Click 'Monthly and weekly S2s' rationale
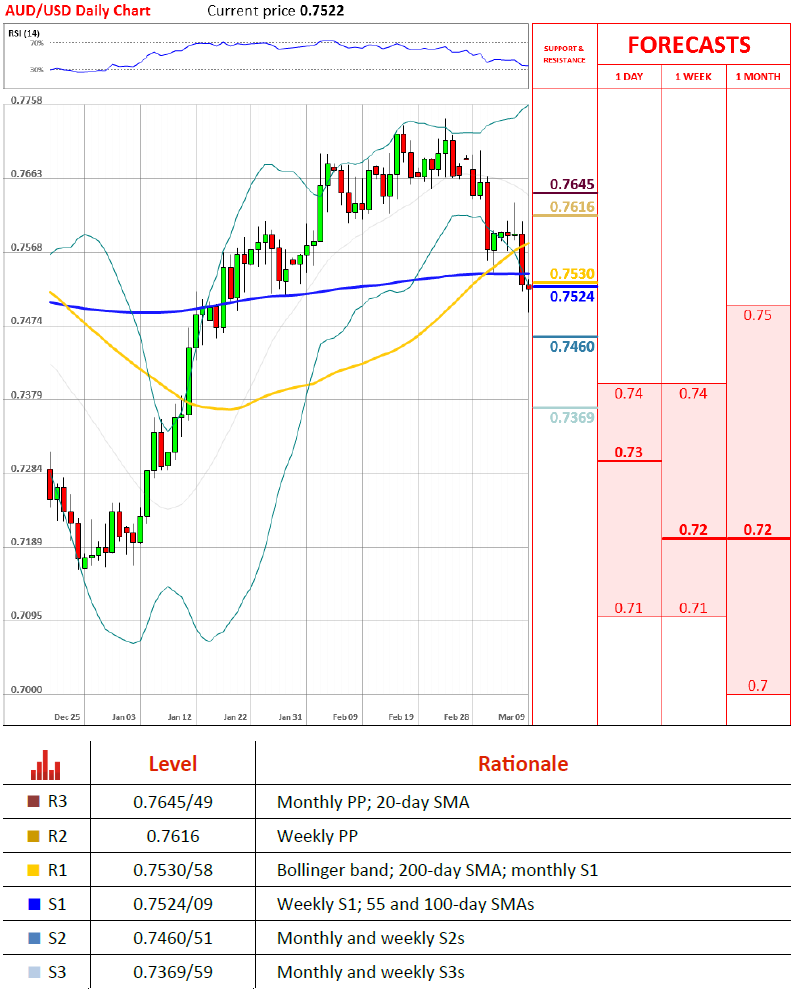This screenshot has height=989, width=795. click(x=371, y=939)
